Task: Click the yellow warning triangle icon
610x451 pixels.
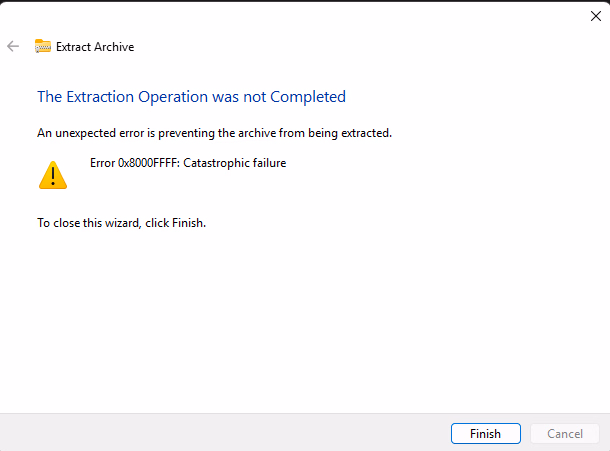Action: (x=52, y=176)
